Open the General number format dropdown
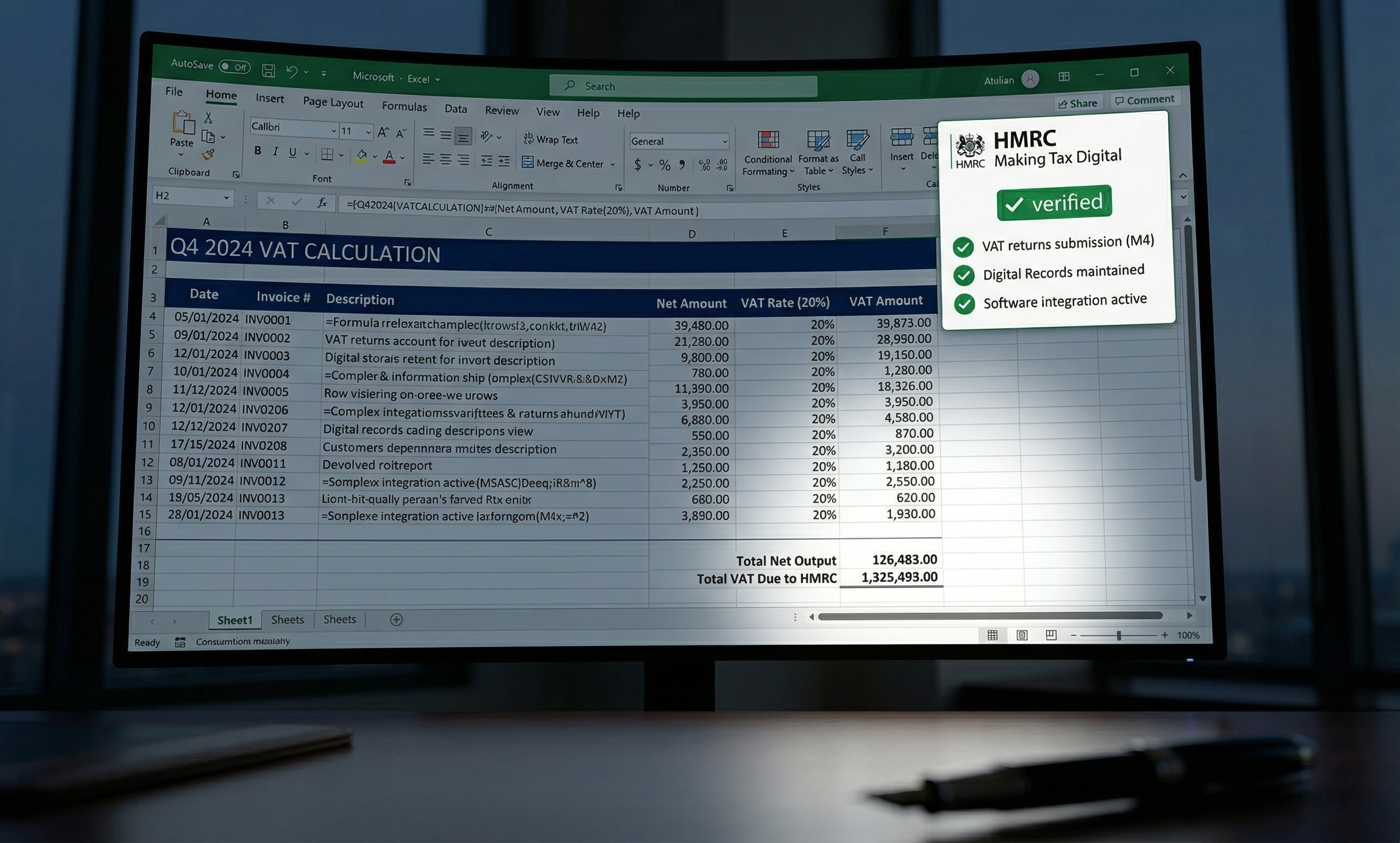Image resolution: width=1400 pixels, height=843 pixels. pyautogui.click(x=724, y=141)
